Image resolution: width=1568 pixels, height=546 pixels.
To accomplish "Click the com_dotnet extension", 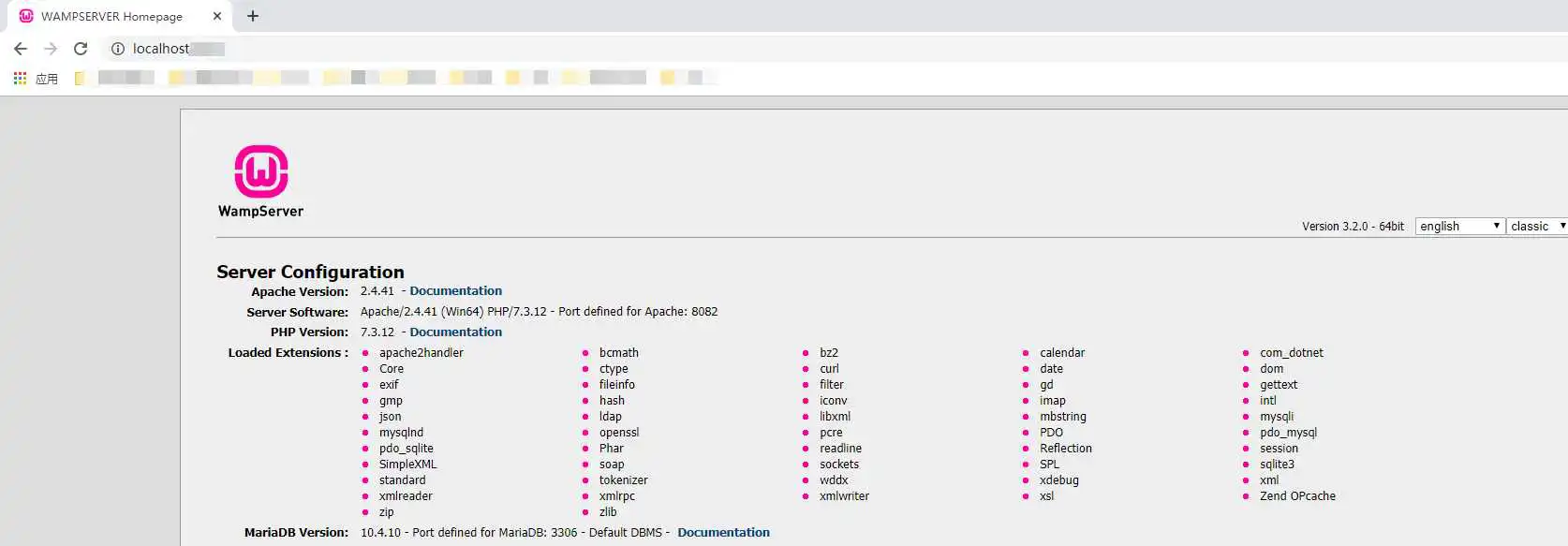I will [1292, 353].
